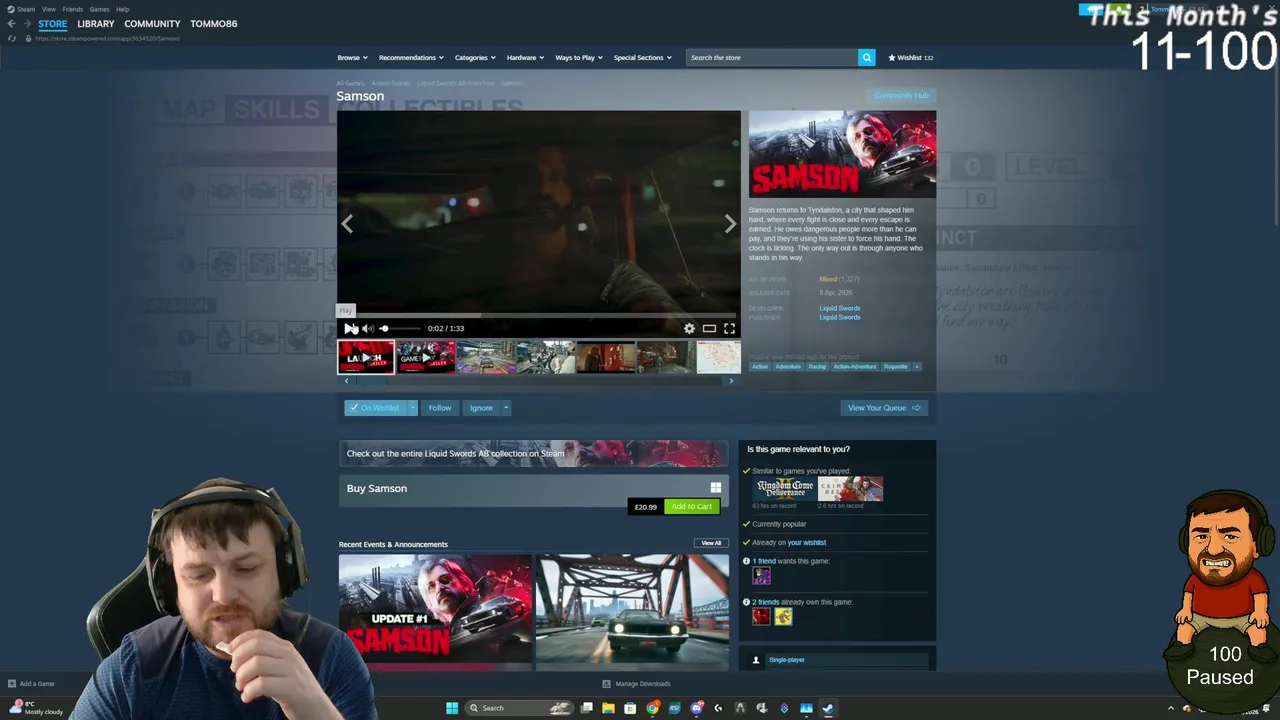This screenshot has width=1280, height=720.
Task: View All recent events
Action: [x=711, y=543]
